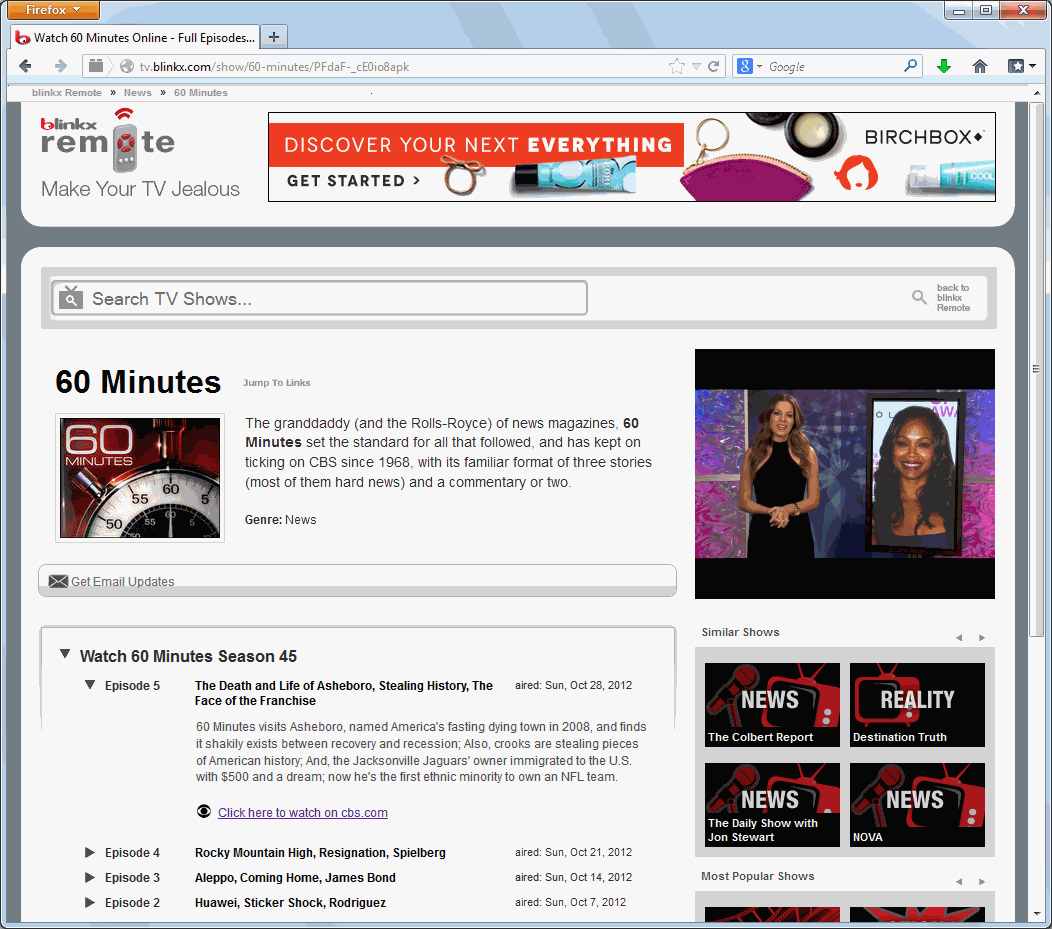Open the URL history dropdown arrow
The height and width of the screenshot is (929, 1052).
click(696, 66)
